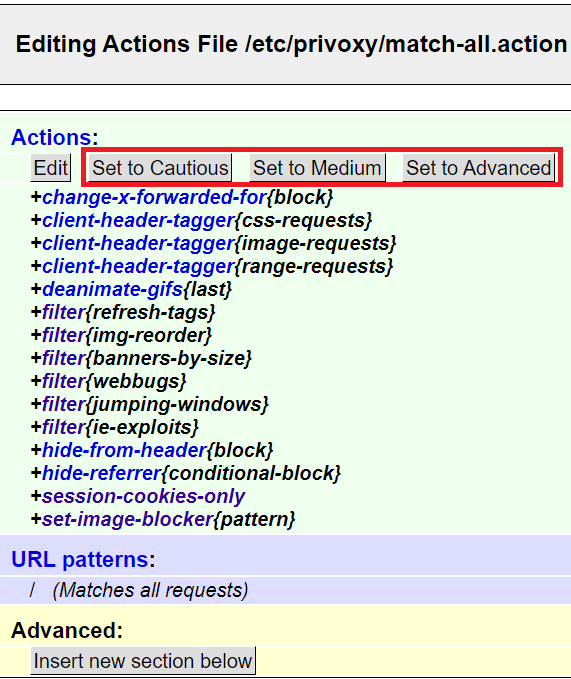
Task: Open the hide-from-header action link
Action: [x=124, y=450]
